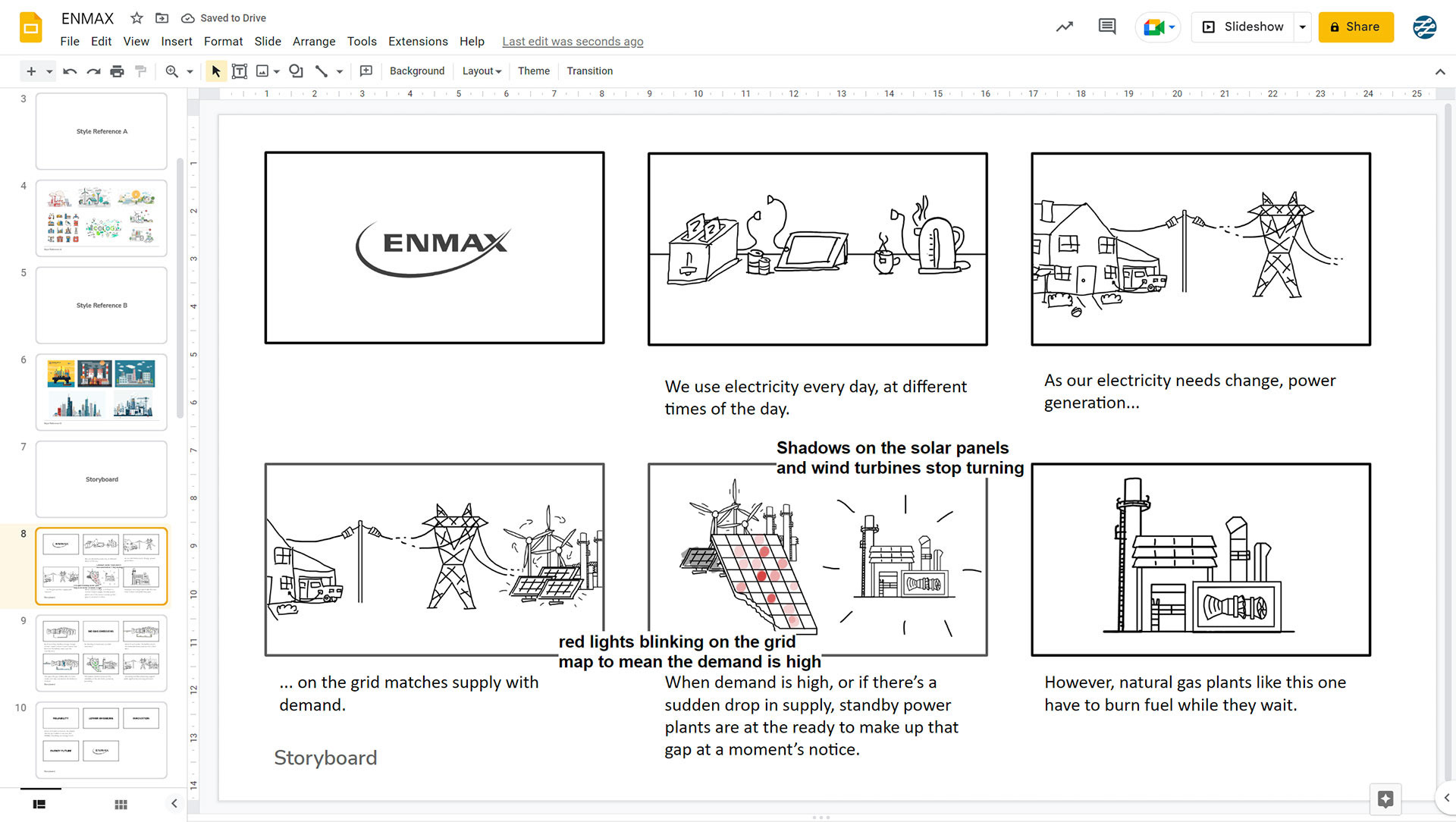Select the Shape tool
Screen dimensions: 1456x822
pos(296,71)
